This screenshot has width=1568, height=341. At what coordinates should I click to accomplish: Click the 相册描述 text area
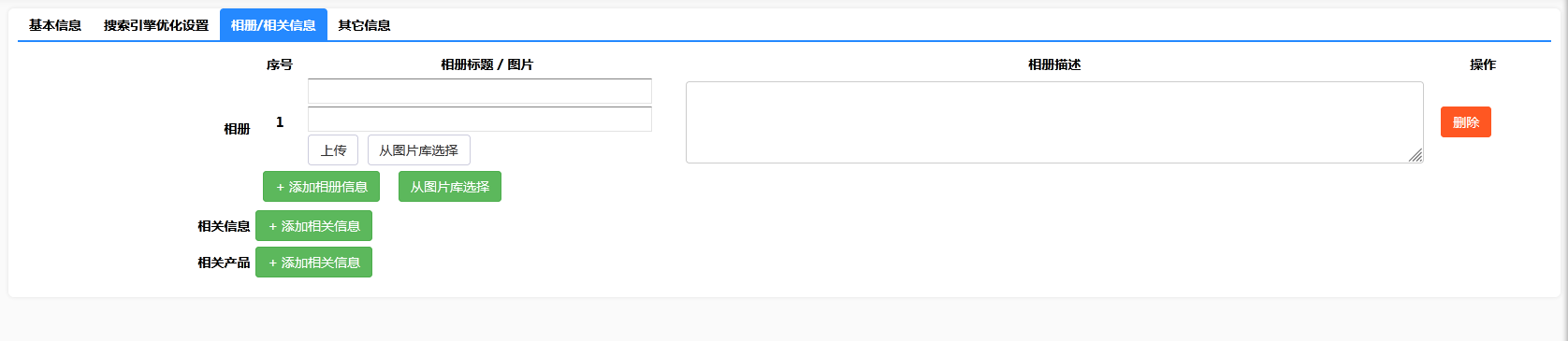pyautogui.click(x=1054, y=122)
